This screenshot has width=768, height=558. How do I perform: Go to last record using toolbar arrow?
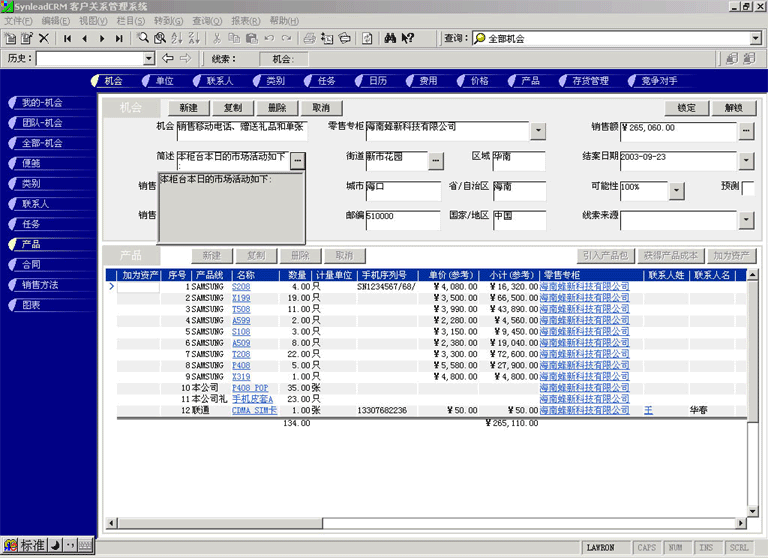tap(119, 38)
